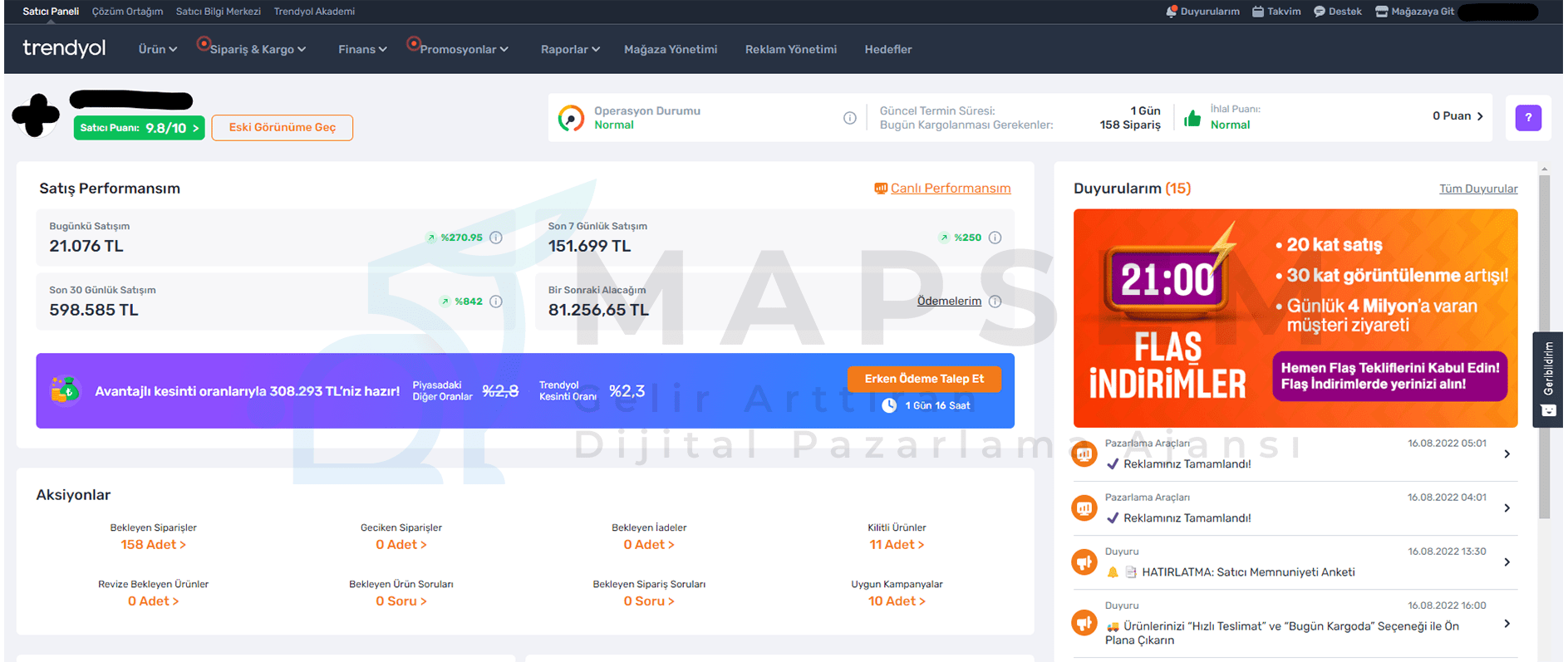Click the Canlı Performansım live icon
Screen dimensions: 1568x662
tap(881, 189)
